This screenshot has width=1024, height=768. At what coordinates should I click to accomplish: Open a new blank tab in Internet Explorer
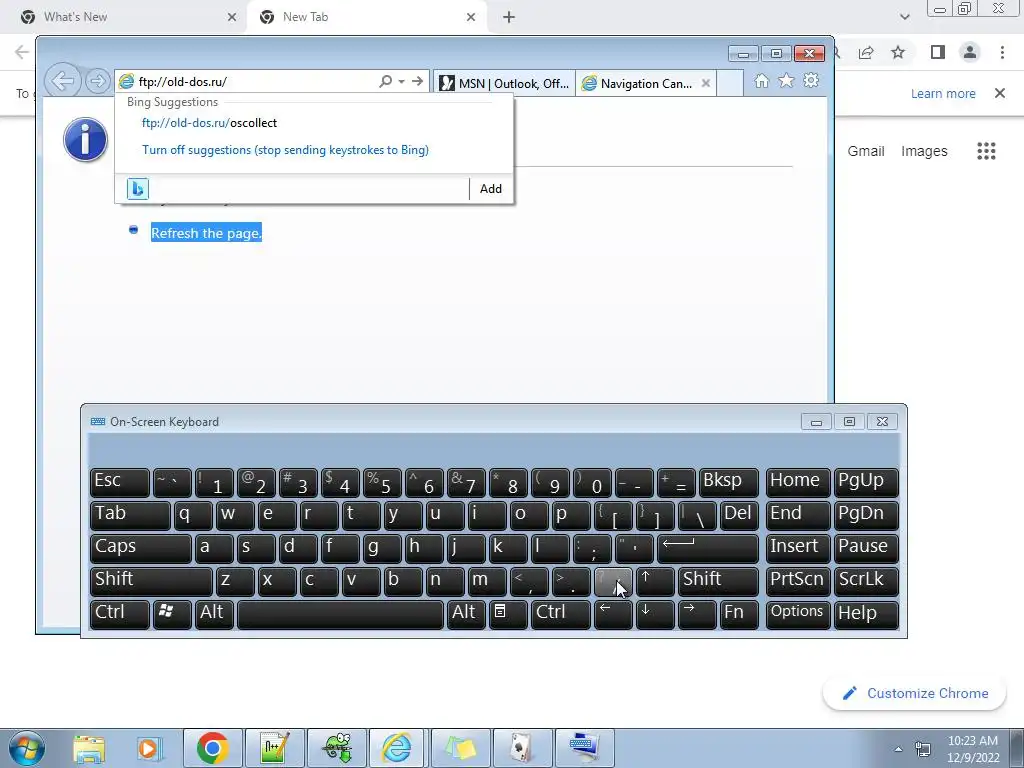pos(729,83)
